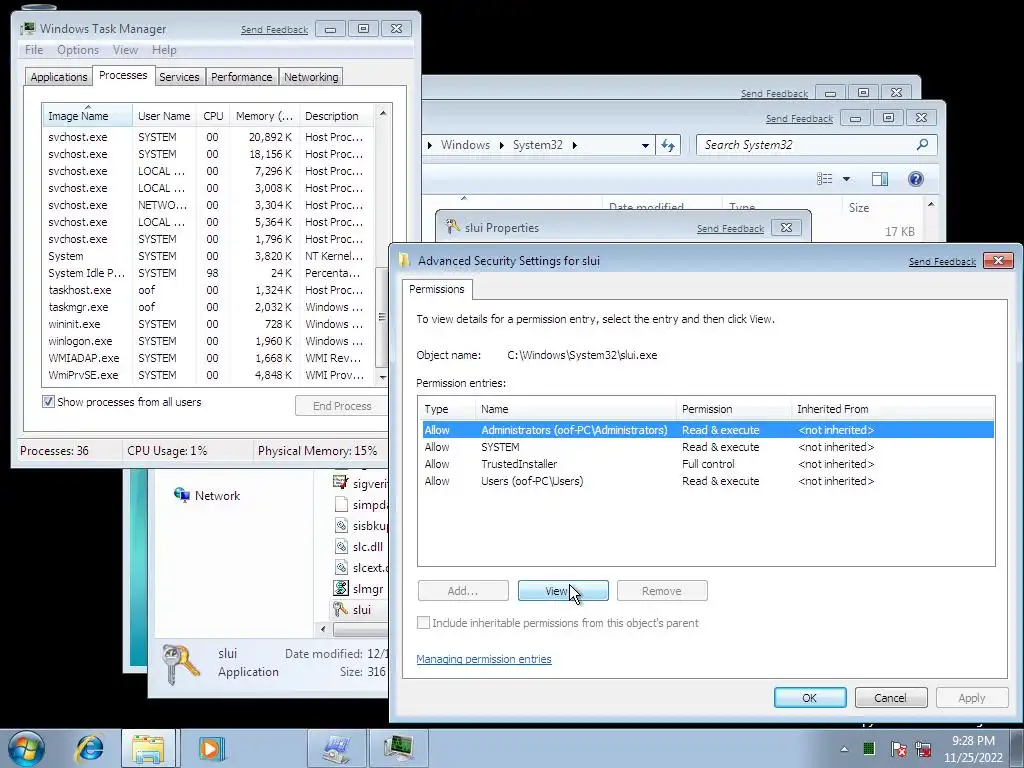Click the Permissions tab
Viewport: 1024px width, 768px height.
(x=437, y=289)
